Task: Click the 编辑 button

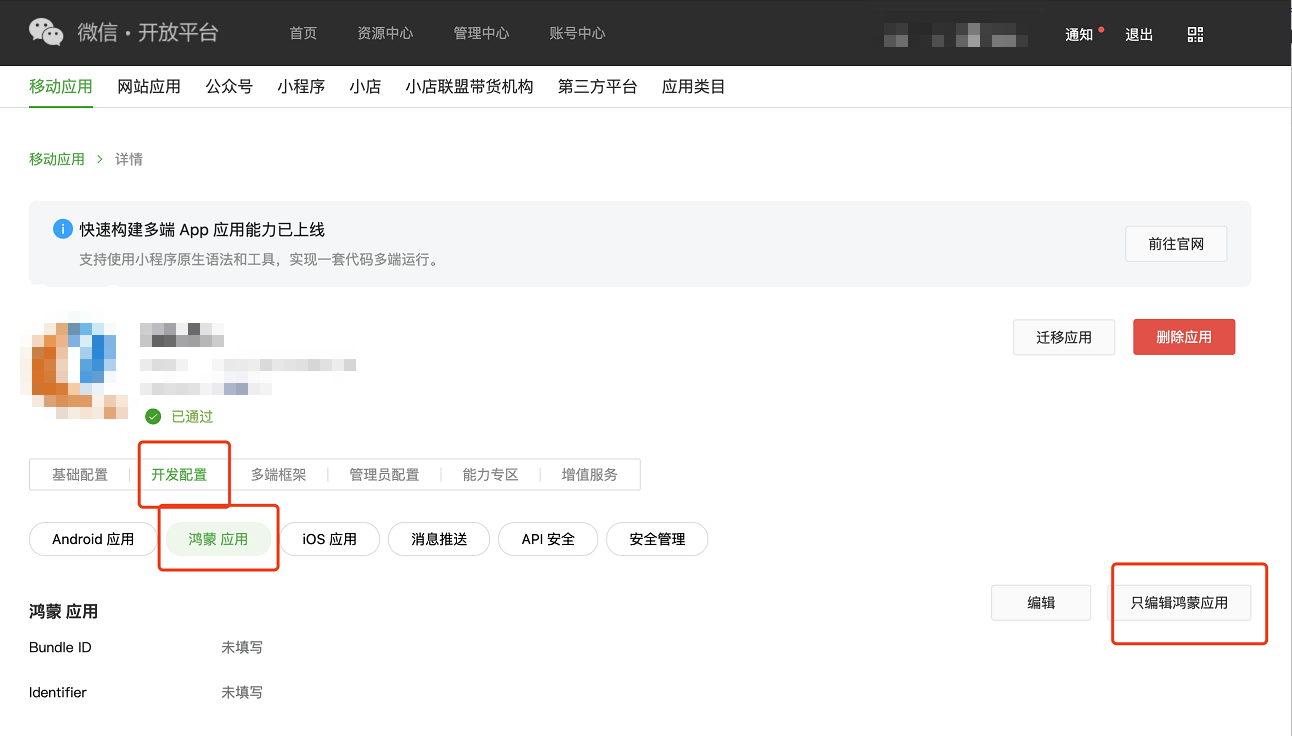Action: (x=1041, y=603)
